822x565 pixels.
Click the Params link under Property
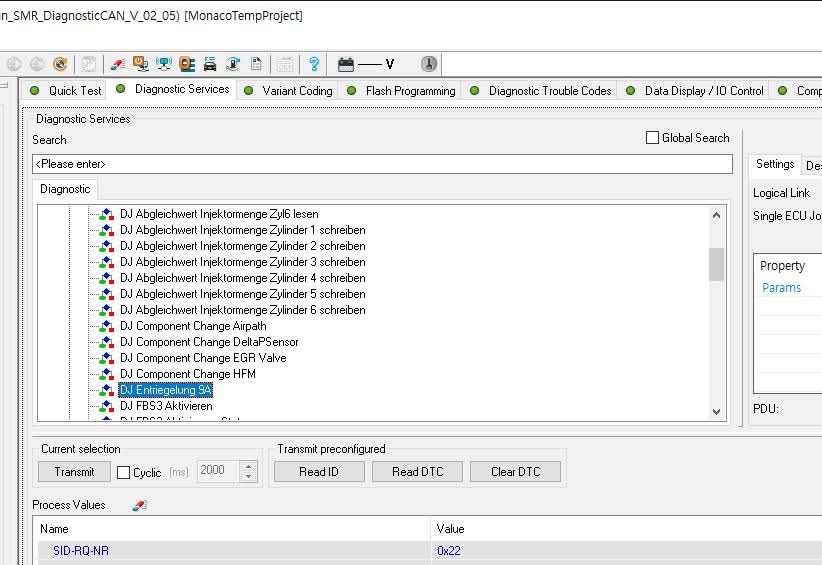[781, 288]
